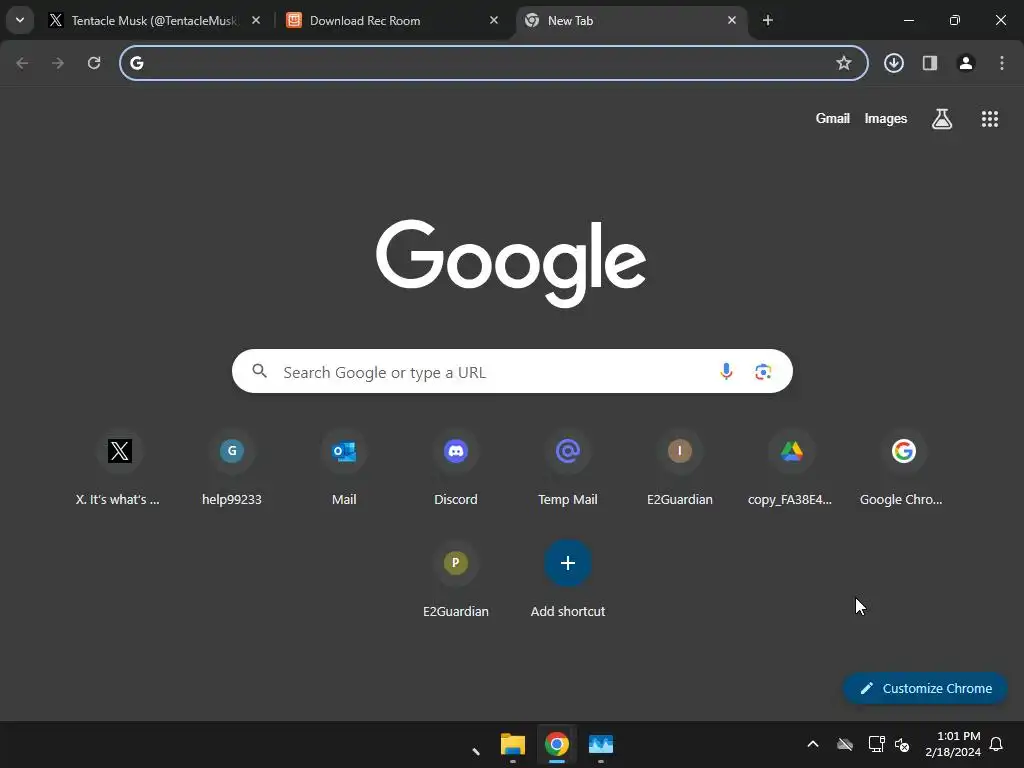Open the profile avatar menu
Viewport: 1024px width, 768px height.
[x=966, y=63]
